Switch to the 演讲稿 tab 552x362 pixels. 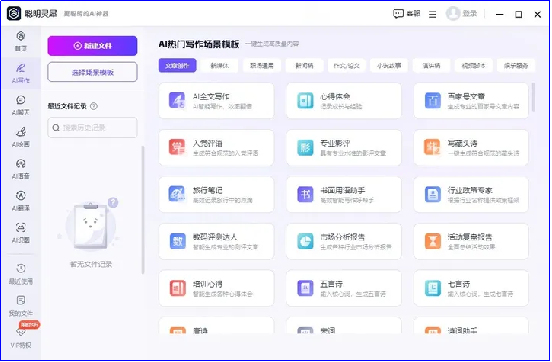pyautogui.click(x=431, y=65)
